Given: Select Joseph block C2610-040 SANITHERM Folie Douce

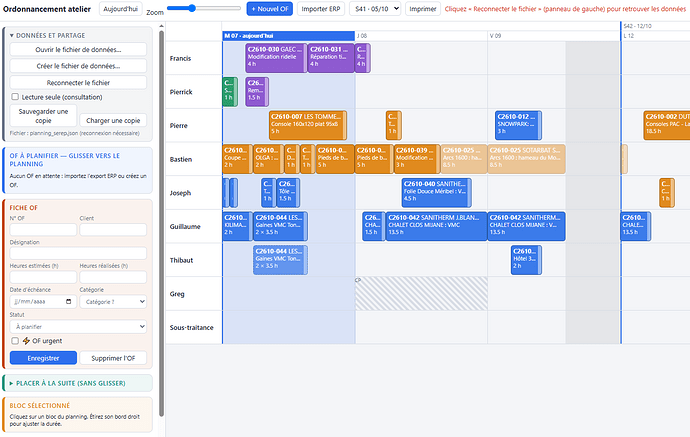Looking at the screenshot, I should click(436, 193).
